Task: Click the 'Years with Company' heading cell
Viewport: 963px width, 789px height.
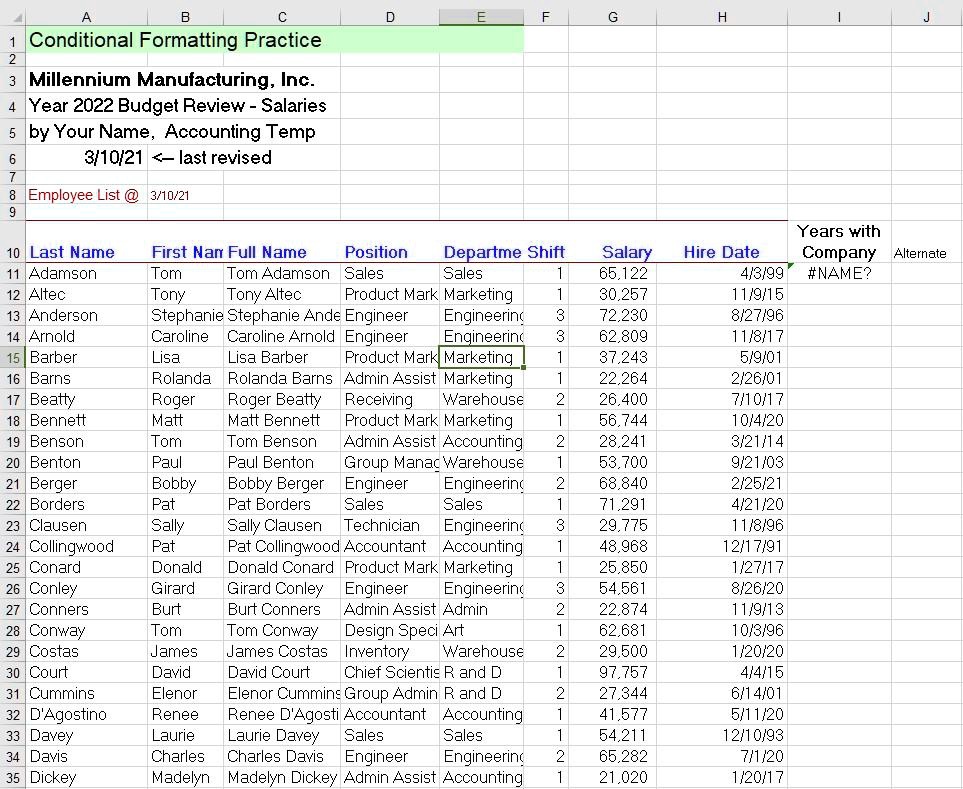Action: (x=839, y=242)
